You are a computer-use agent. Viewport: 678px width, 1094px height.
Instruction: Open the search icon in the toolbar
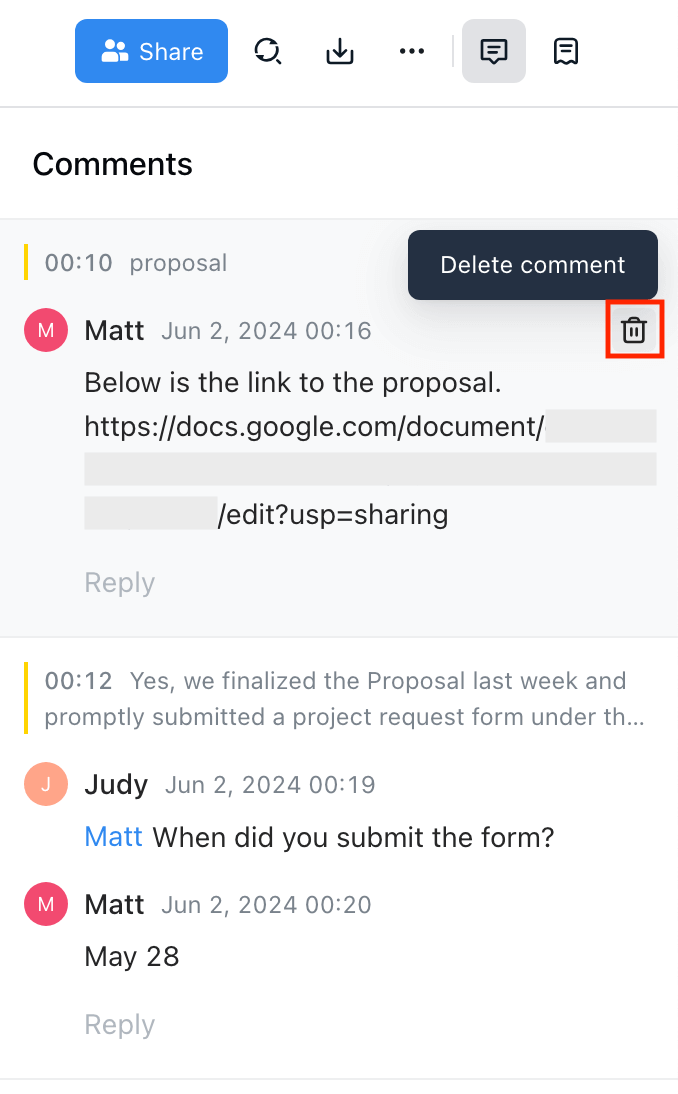(x=267, y=51)
